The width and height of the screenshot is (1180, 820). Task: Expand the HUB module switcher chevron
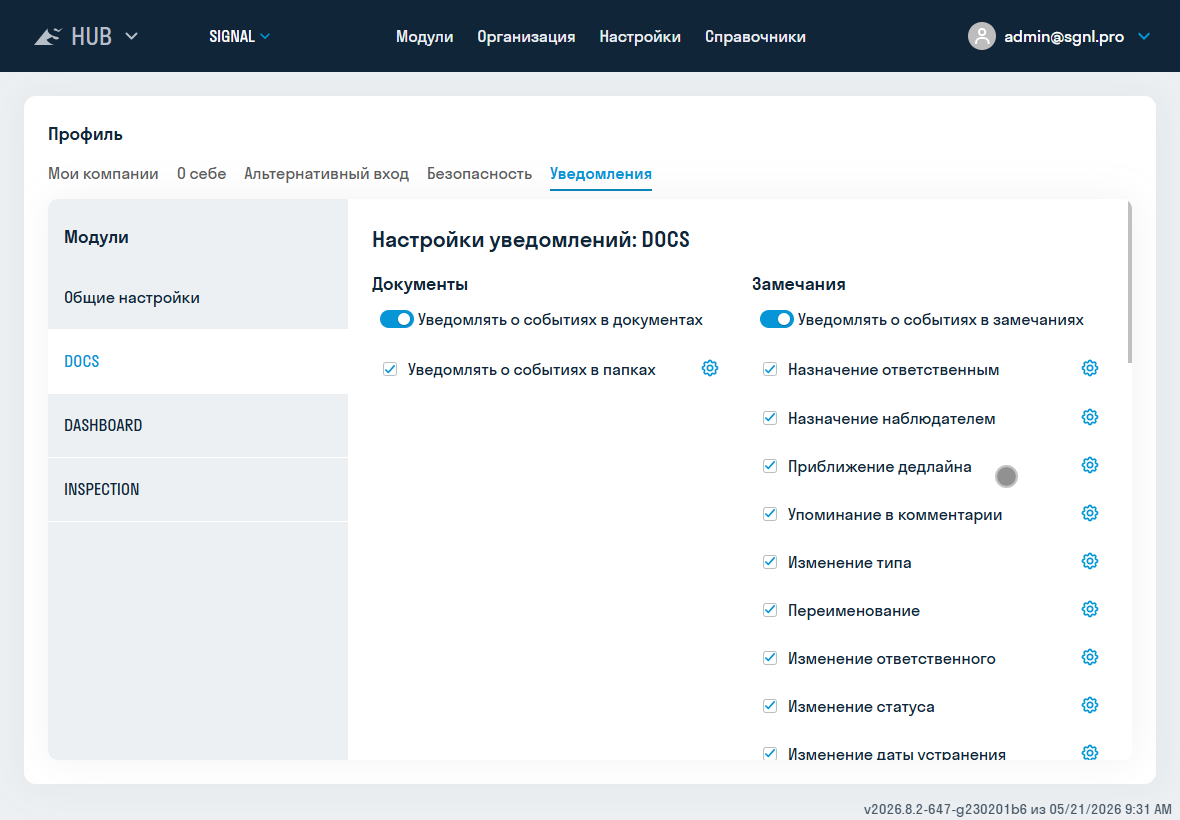[x=131, y=36]
